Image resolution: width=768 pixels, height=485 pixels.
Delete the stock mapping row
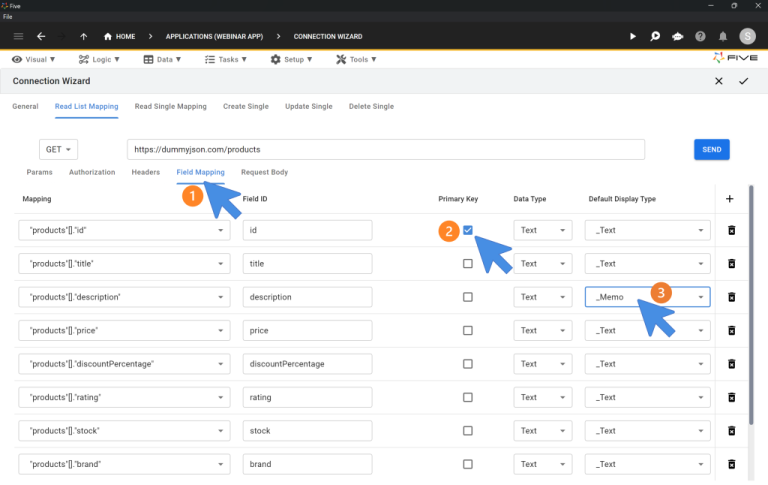click(732, 431)
